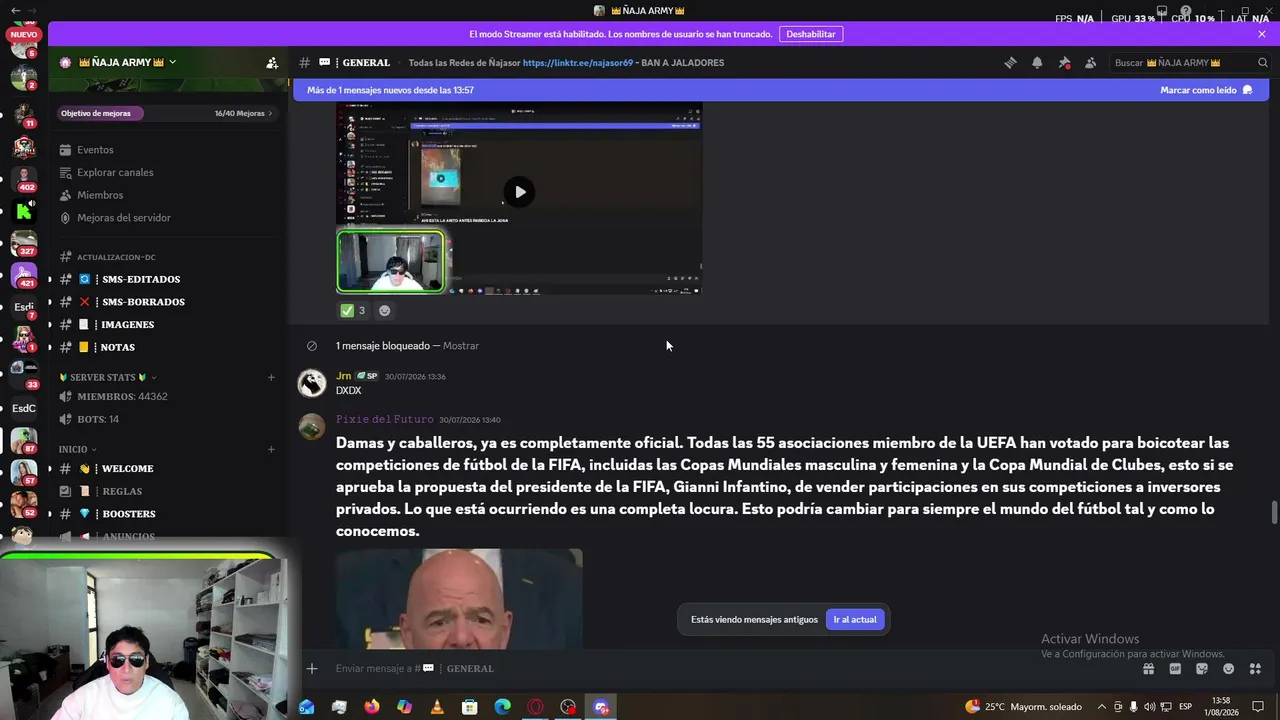Collapse the INICIO category
This screenshot has width=1280, height=720.
point(78,449)
